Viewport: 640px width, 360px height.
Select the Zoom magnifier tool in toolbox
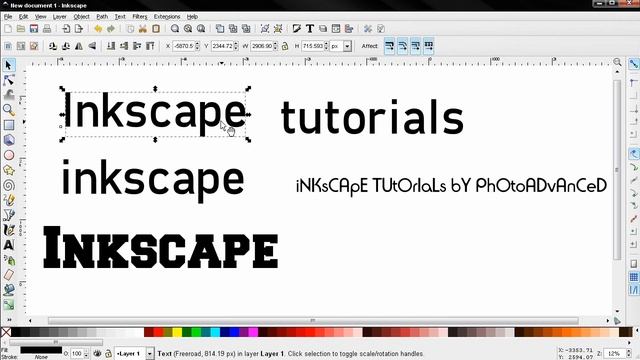(9, 109)
